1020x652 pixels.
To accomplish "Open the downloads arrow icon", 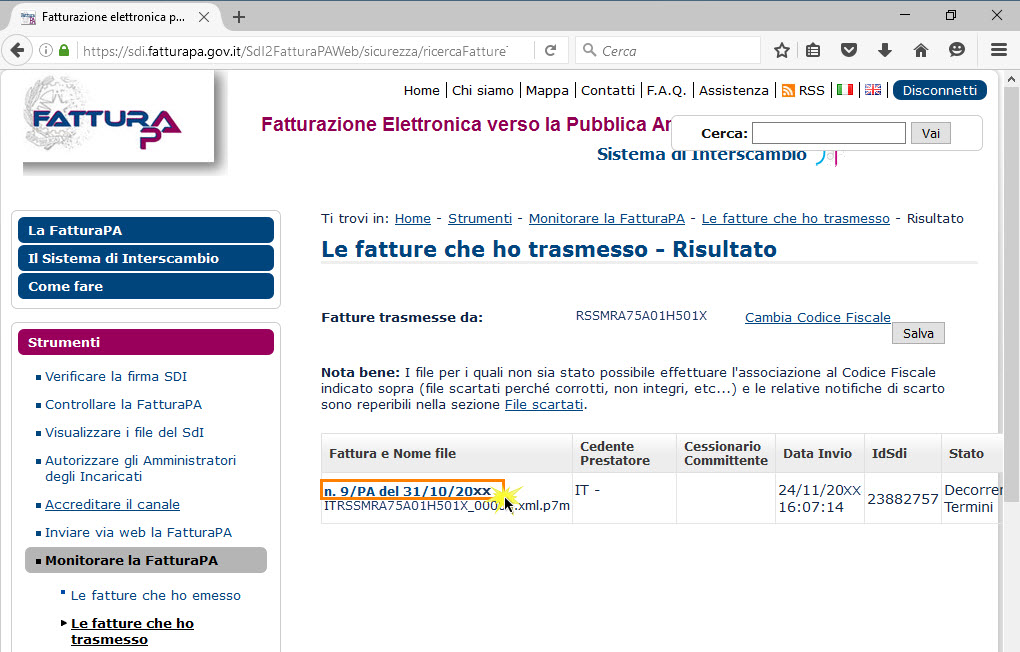I will point(885,50).
